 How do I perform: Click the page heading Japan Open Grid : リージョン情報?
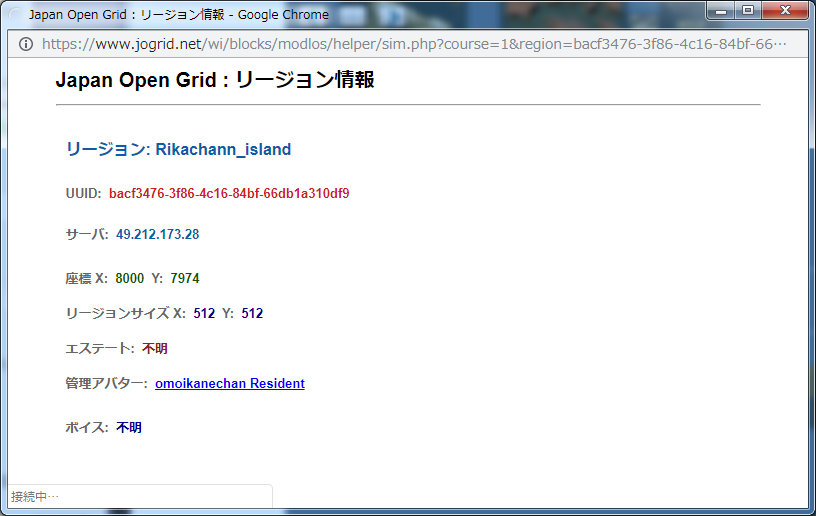[x=215, y=80]
